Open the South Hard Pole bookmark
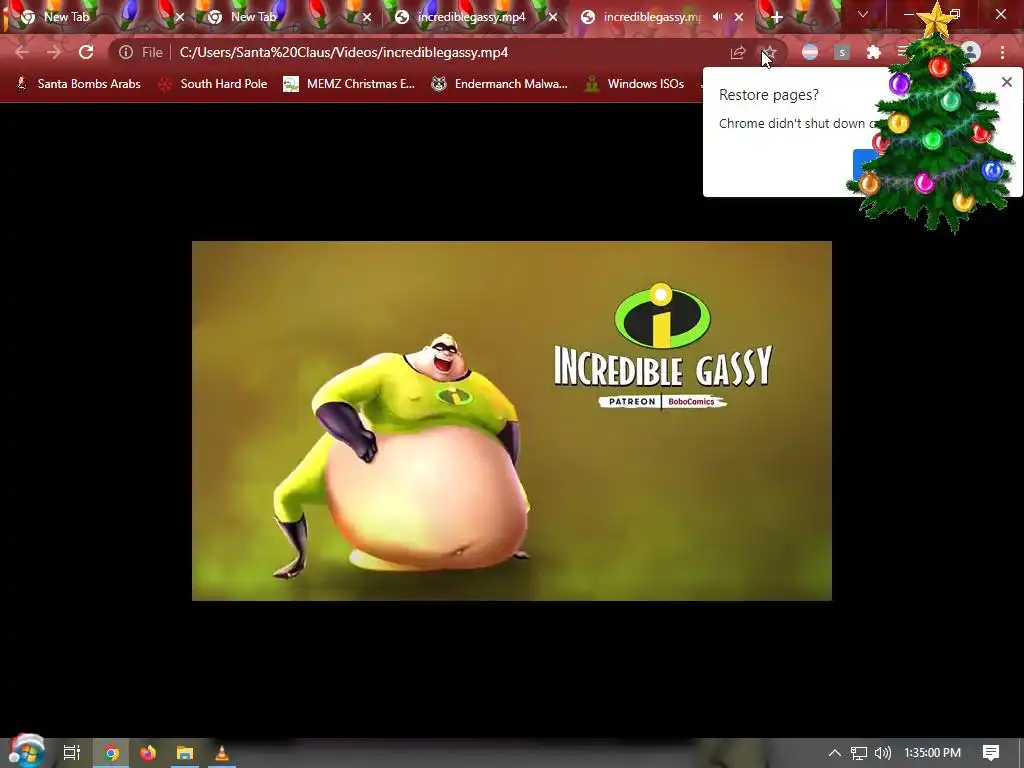The height and width of the screenshot is (768, 1024). pos(212,84)
